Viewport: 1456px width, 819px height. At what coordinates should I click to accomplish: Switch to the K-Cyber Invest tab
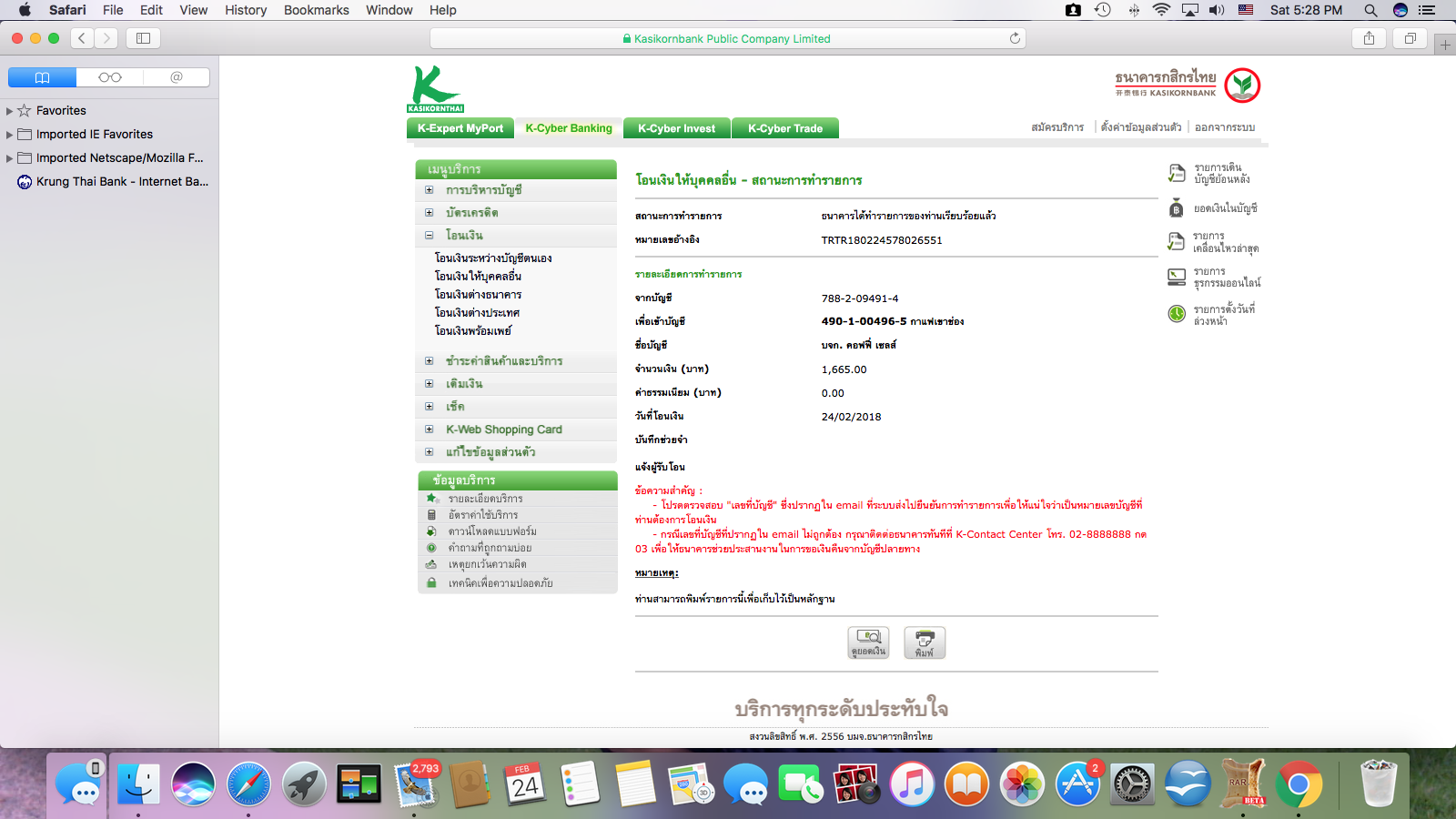point(677,128)
